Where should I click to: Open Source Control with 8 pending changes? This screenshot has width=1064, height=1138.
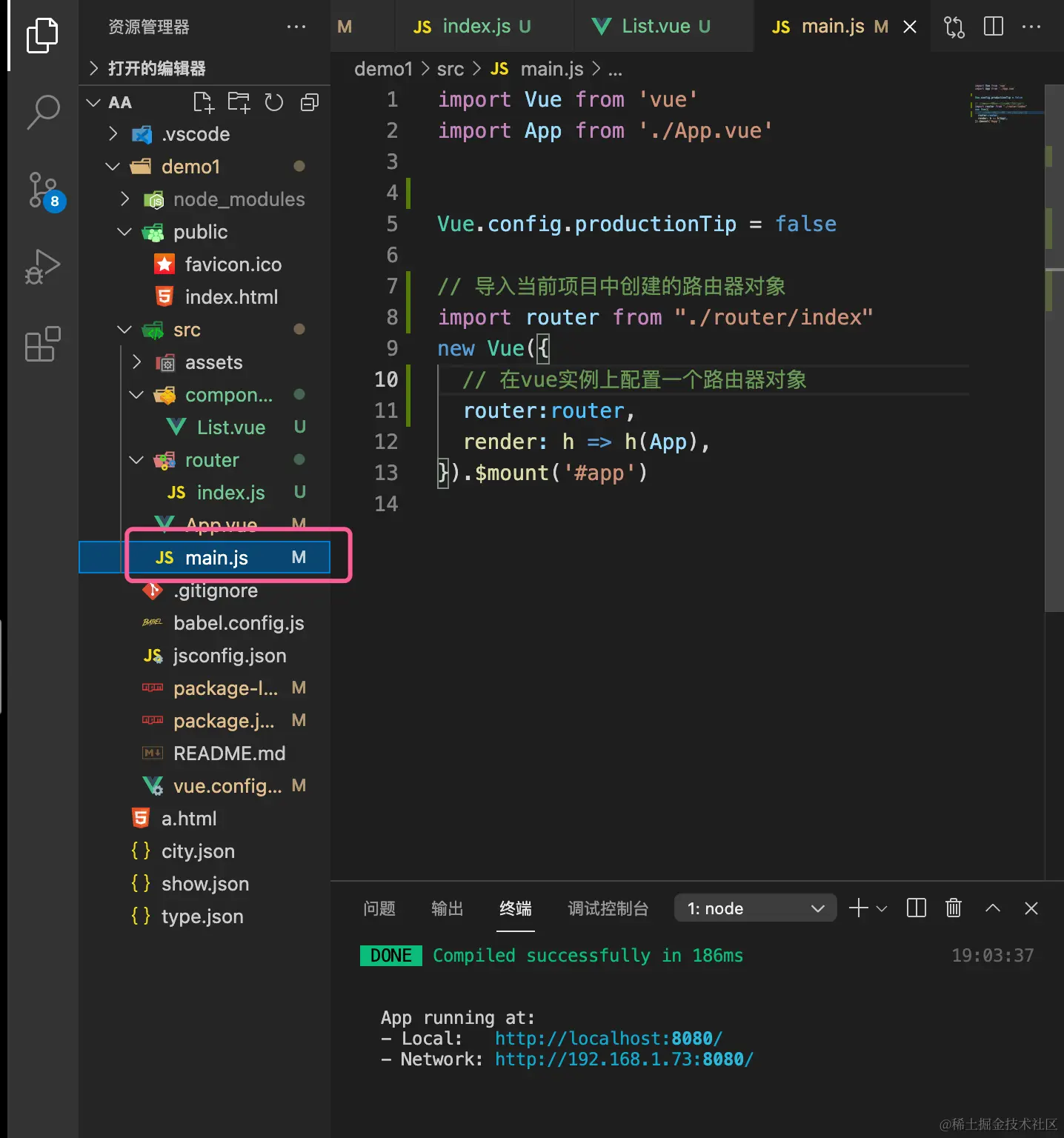click(45, 190)
